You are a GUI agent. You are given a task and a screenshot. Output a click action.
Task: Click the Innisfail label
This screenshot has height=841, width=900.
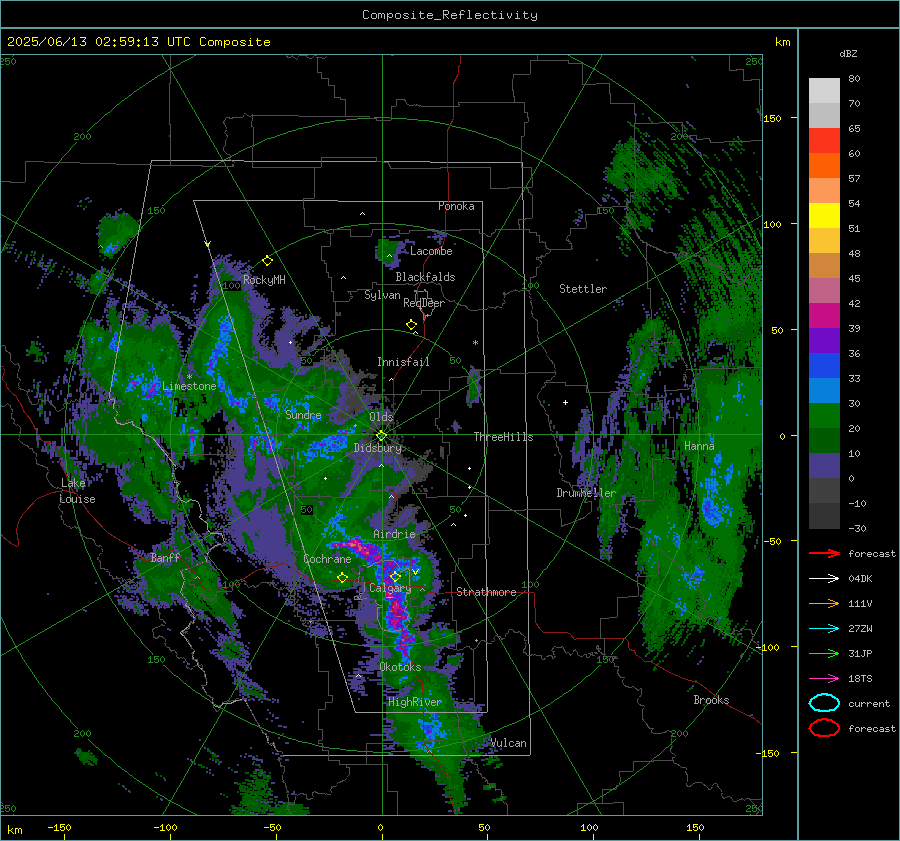403,362
